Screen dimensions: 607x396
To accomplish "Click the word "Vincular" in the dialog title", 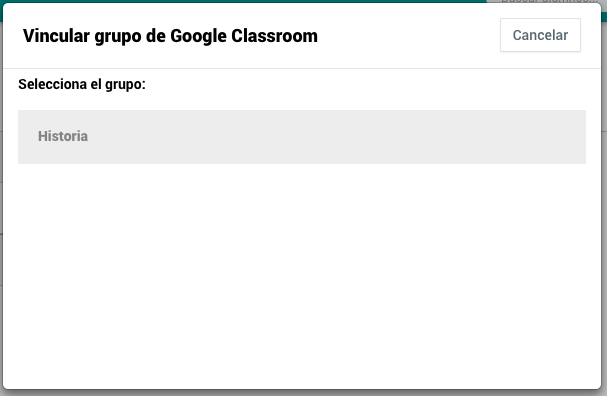I will 56,36.
